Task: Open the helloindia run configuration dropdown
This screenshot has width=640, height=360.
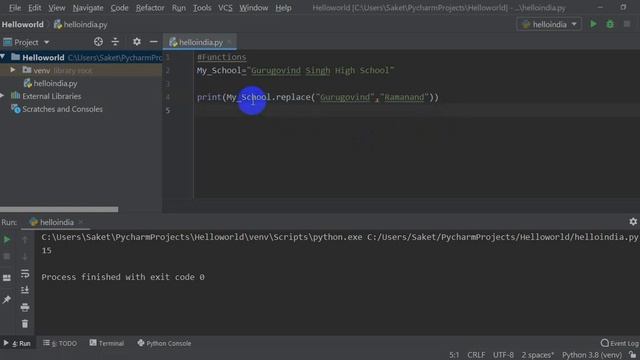Action: click(549, 24)
